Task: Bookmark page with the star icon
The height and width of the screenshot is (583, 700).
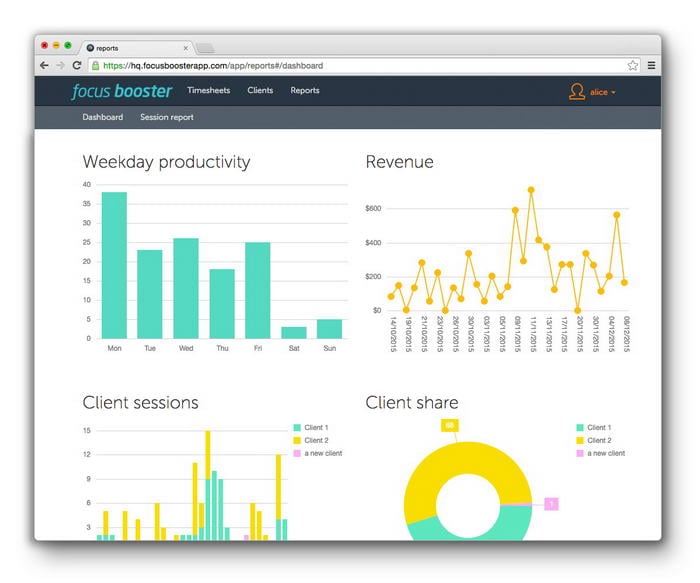Action: [632, 66]
